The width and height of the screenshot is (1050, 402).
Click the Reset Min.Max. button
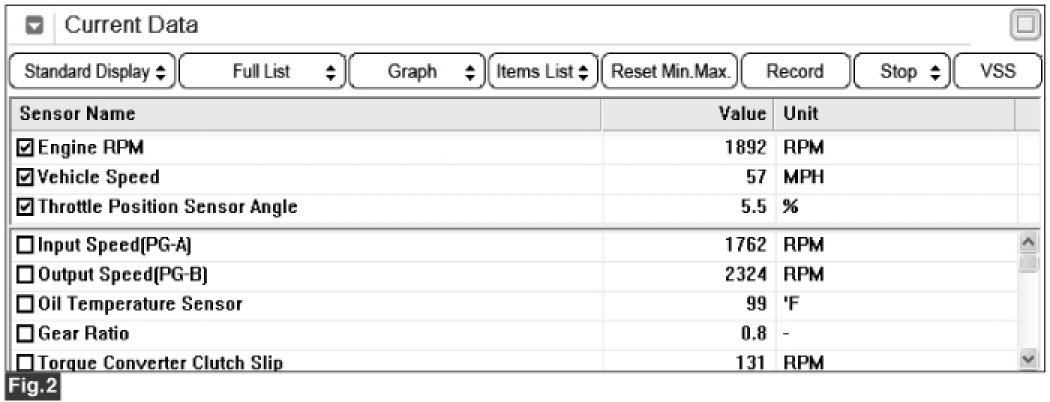(x=671, y=72)
